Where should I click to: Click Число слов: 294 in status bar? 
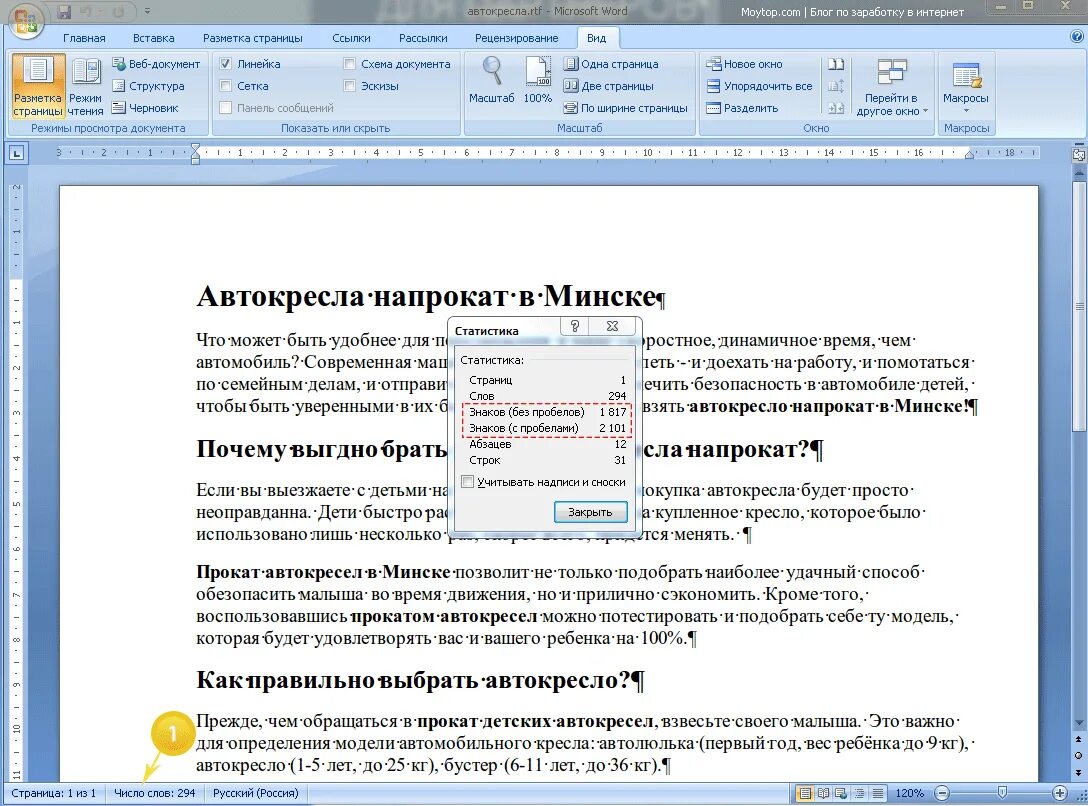tap(155, 793)
